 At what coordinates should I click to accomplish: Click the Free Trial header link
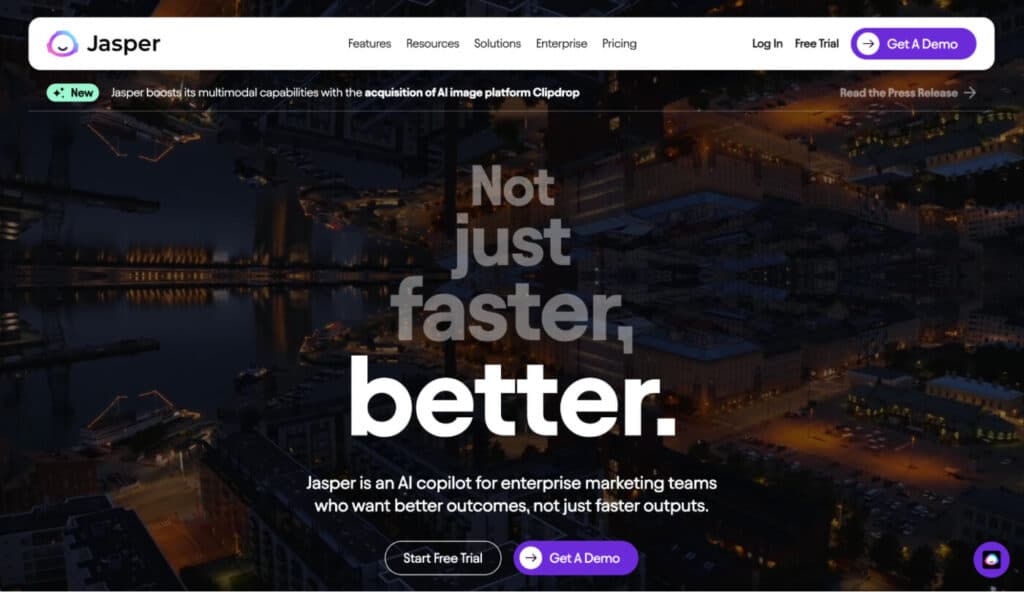click(x=816, y=44)
